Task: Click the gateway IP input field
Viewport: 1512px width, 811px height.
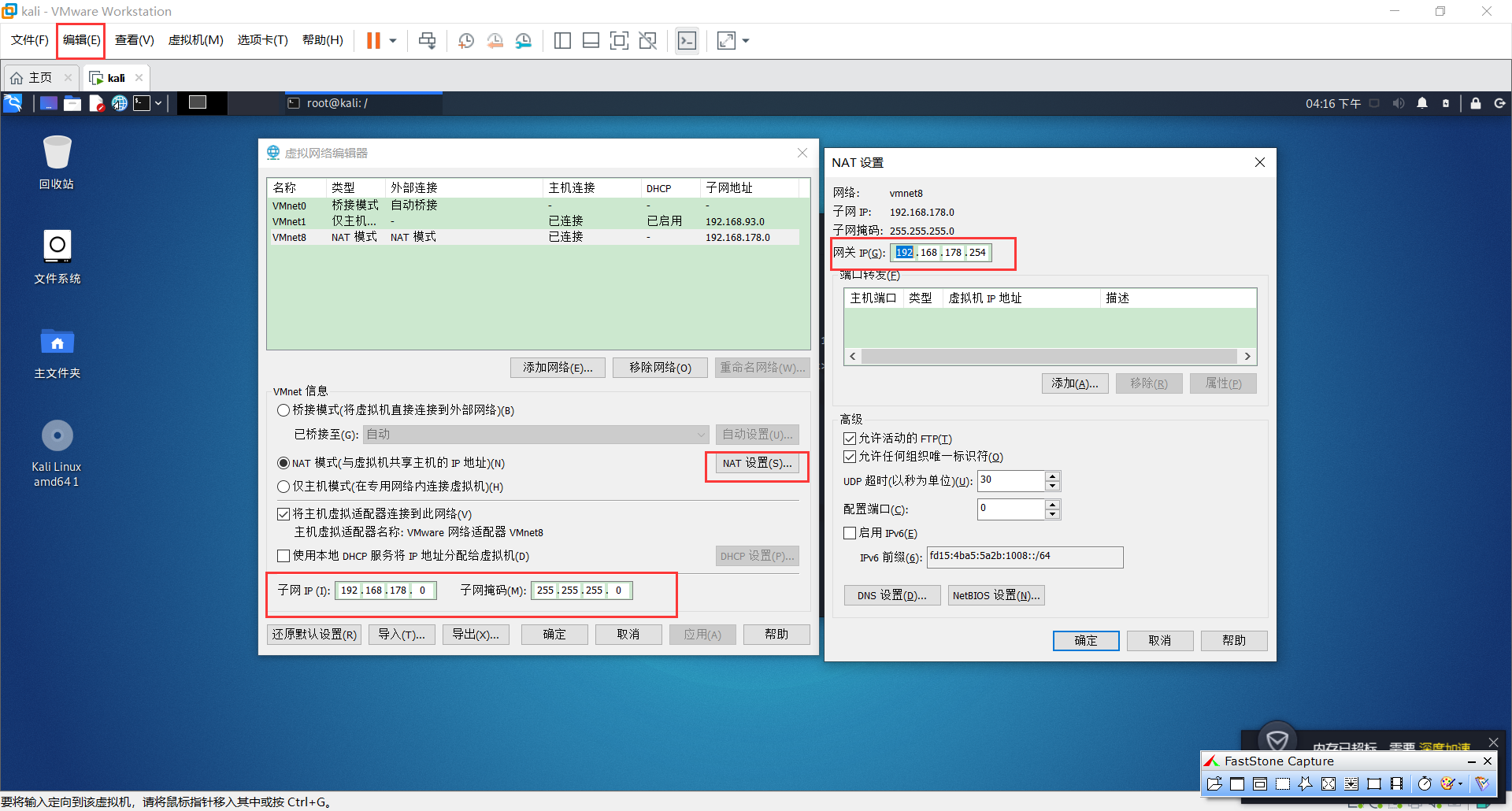Action: (940, 253)
